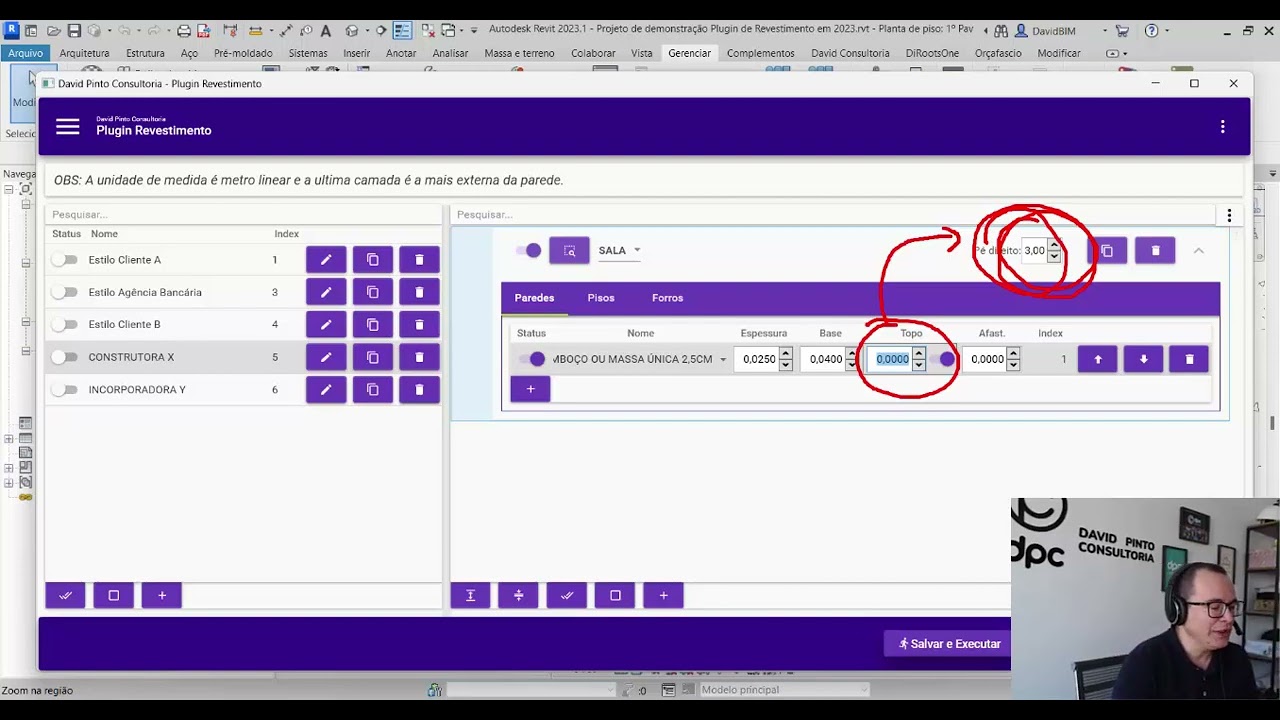Edit the CONSTRUTORA X style
The image size is (1280, 720).
(x=326, y=357)
